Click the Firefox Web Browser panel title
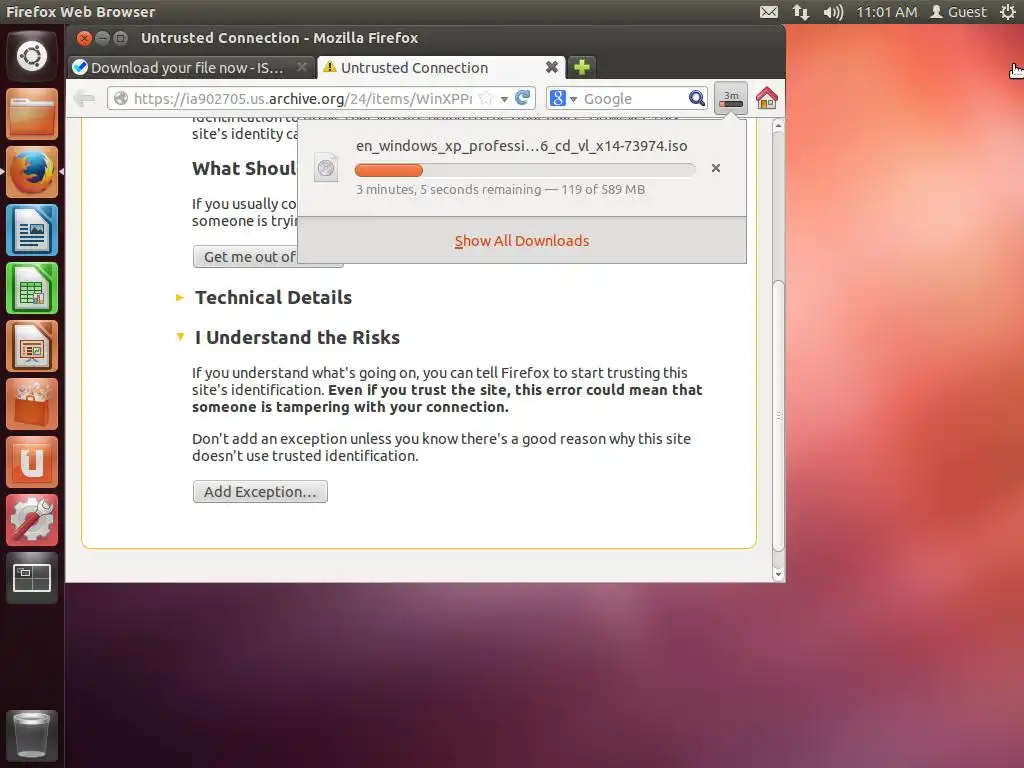This screenshot has width=1024, height=768. point(80,12)
